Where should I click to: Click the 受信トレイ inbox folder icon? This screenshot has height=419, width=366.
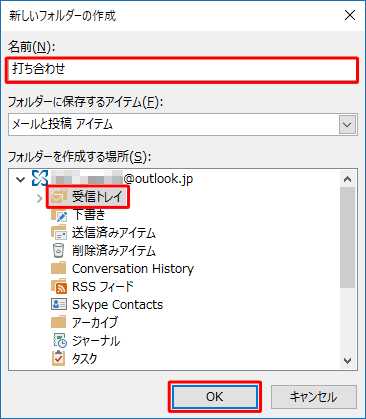tap(59, 196)
